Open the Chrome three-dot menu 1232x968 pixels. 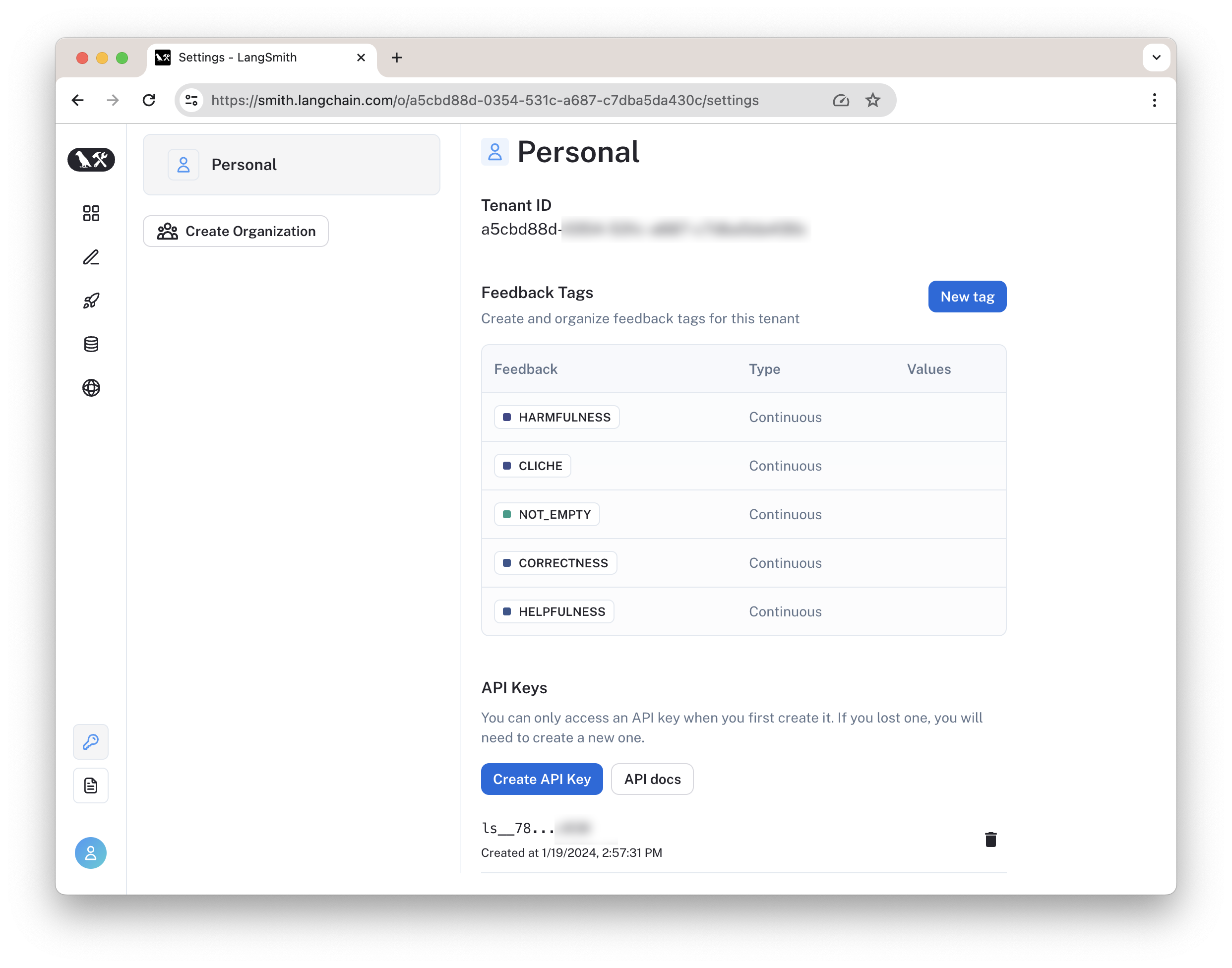tap(1154, 100)
